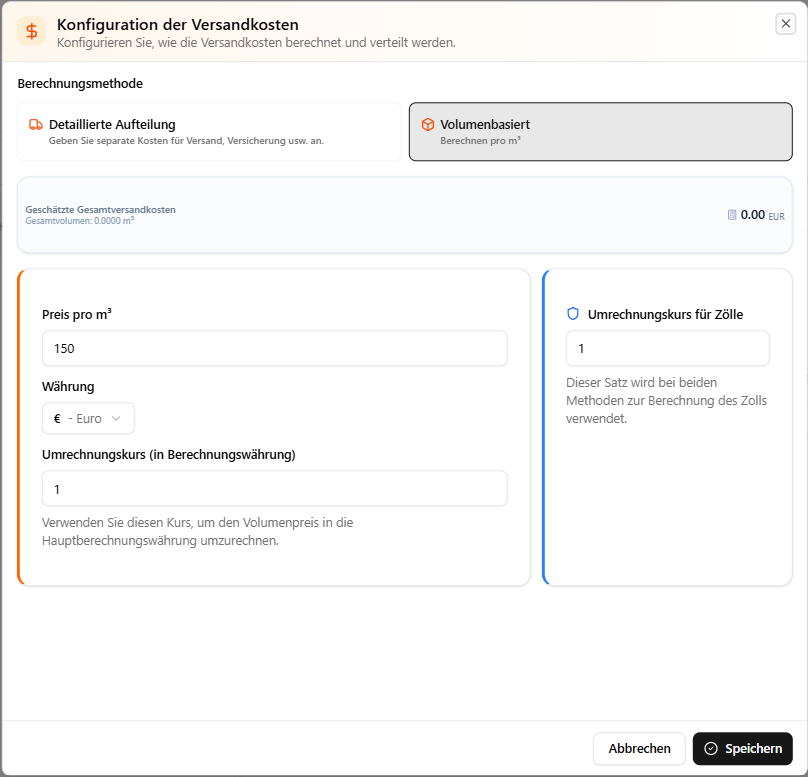Viewport: 808px width, 777px height.
Task: Click the orange dollar sign header icon
Action: coord(31,31)
